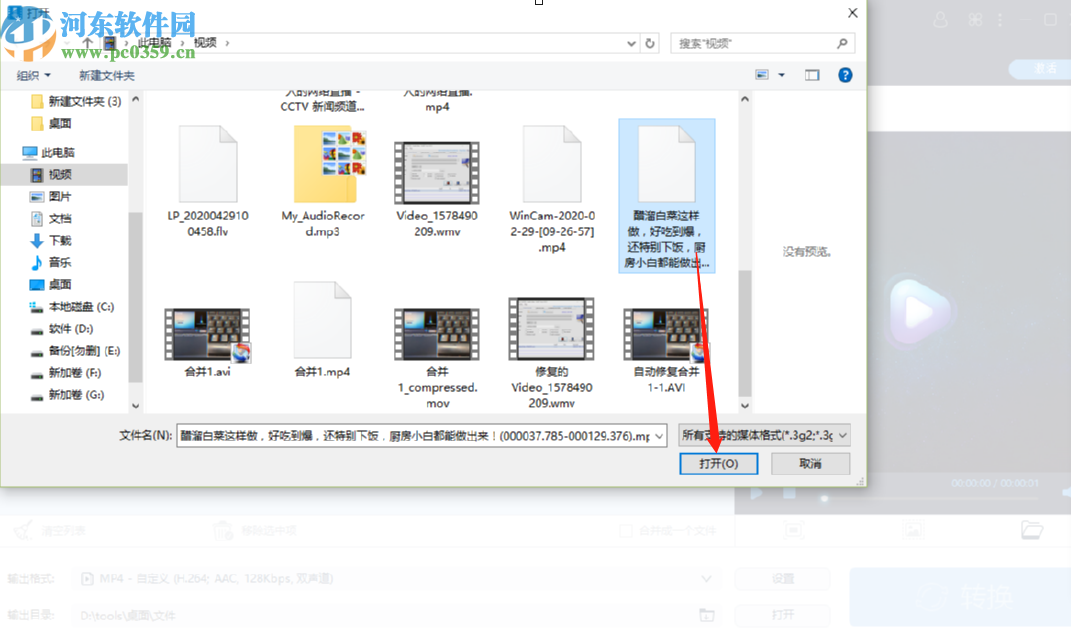The width and height of the screenshot is (1071, 643).
Task: Select 本地磁盘 (C:) drive
Action: tap(72, 307)
